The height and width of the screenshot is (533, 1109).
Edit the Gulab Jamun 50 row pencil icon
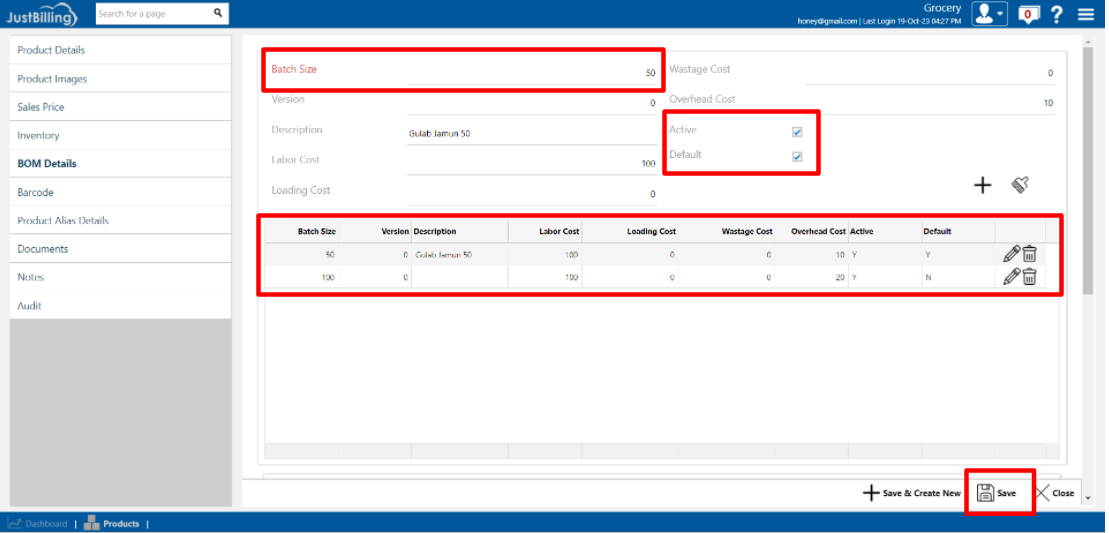[x=1011, y=255]
